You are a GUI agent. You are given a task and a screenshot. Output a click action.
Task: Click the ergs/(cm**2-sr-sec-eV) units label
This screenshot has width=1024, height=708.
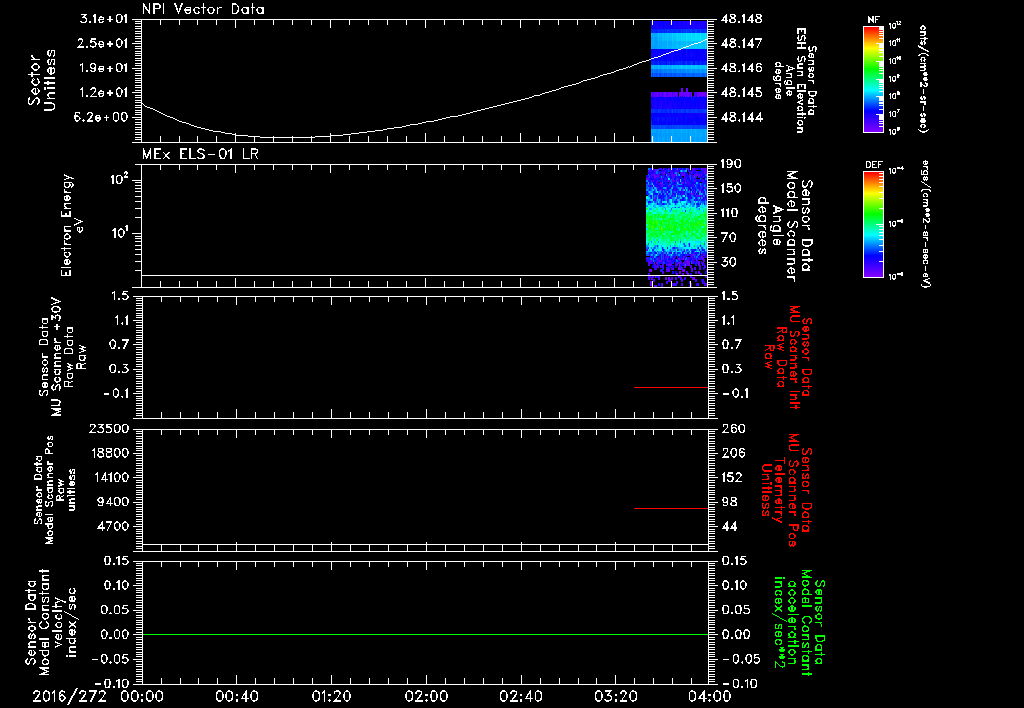pyautogui.click(x=926, y=224)
